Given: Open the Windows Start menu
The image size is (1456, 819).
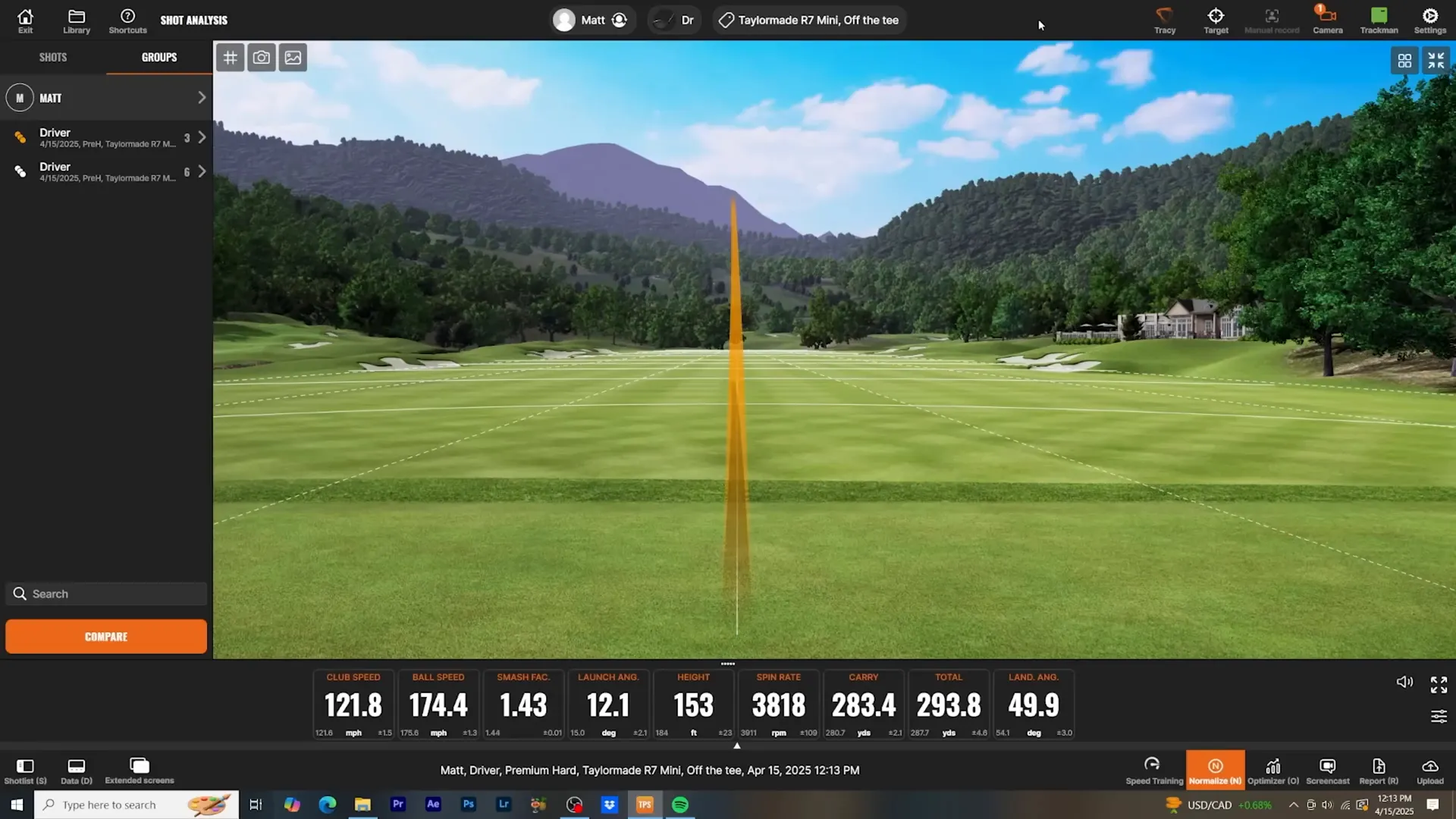Looking at the screenshot, I should pyautogui.click(x=17, y=805).
